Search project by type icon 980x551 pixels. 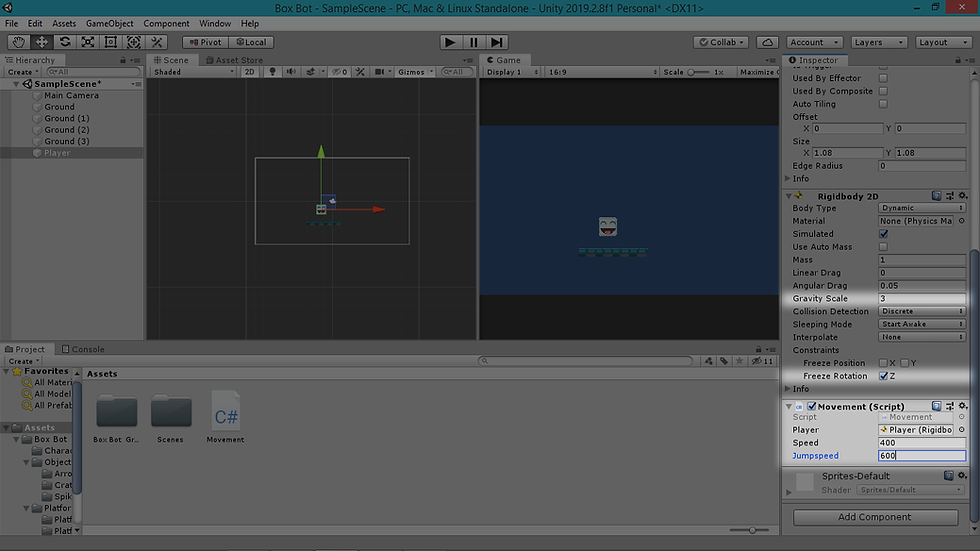(x=708, y=361)
